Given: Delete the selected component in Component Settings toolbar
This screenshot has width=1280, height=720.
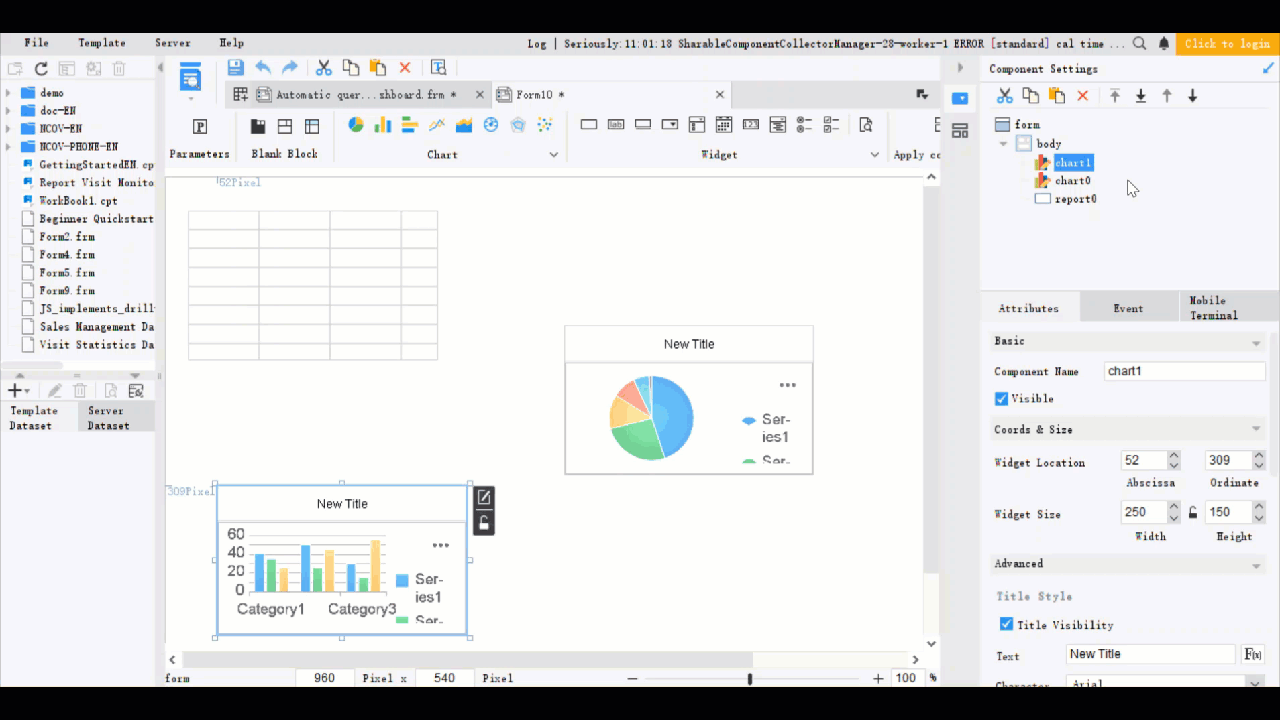Looking at the screenshot, I should 1082,96.
